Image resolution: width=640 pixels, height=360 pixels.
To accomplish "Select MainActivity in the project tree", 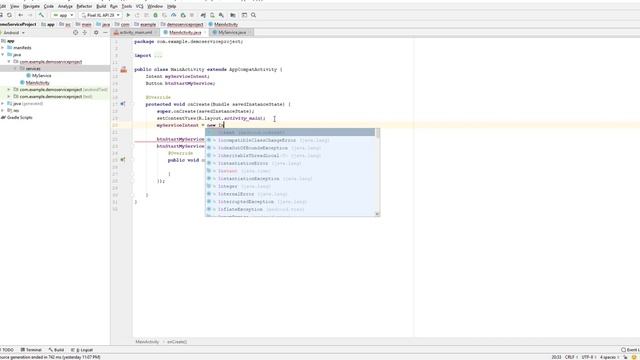I will click(38, 82).
